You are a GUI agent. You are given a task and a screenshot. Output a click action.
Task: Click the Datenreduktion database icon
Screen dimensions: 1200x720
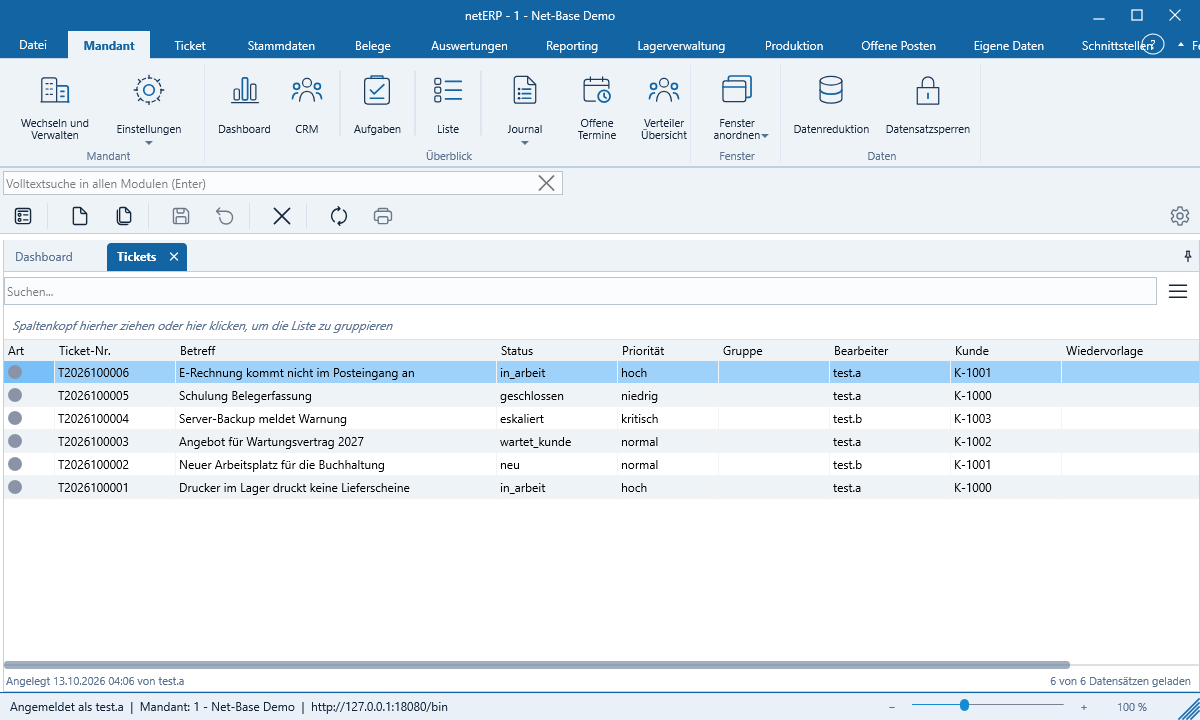coord(831,91)
